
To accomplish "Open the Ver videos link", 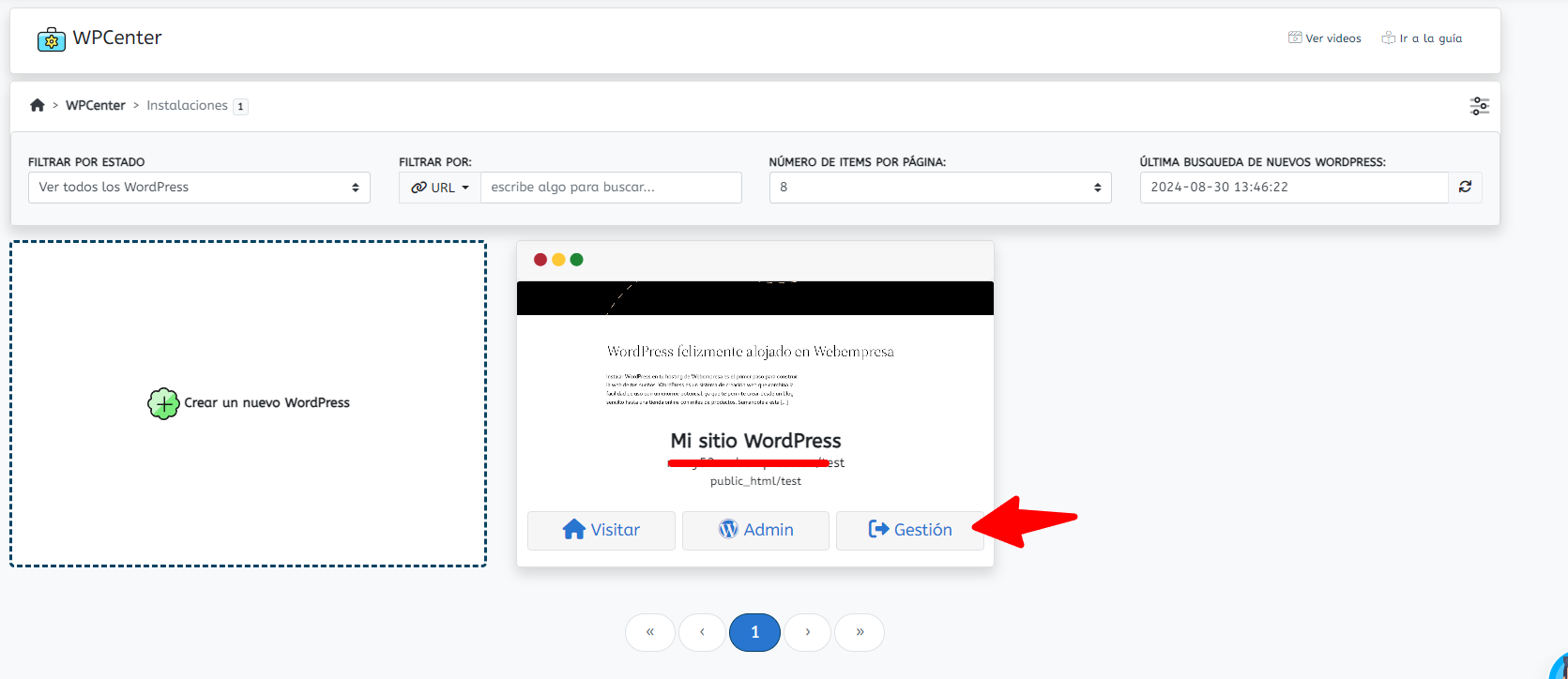I will 1325,38.
